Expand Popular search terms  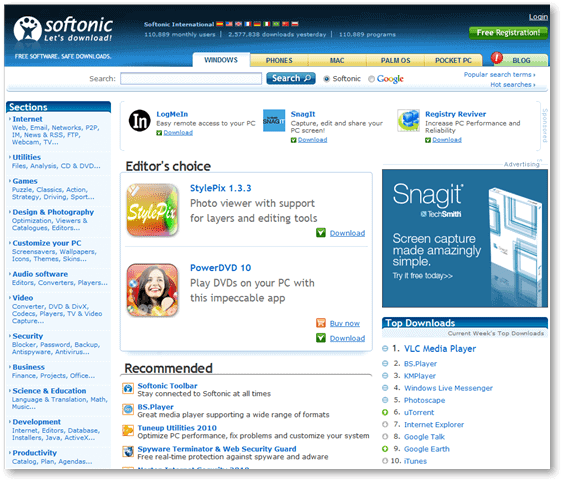(499, 75)
